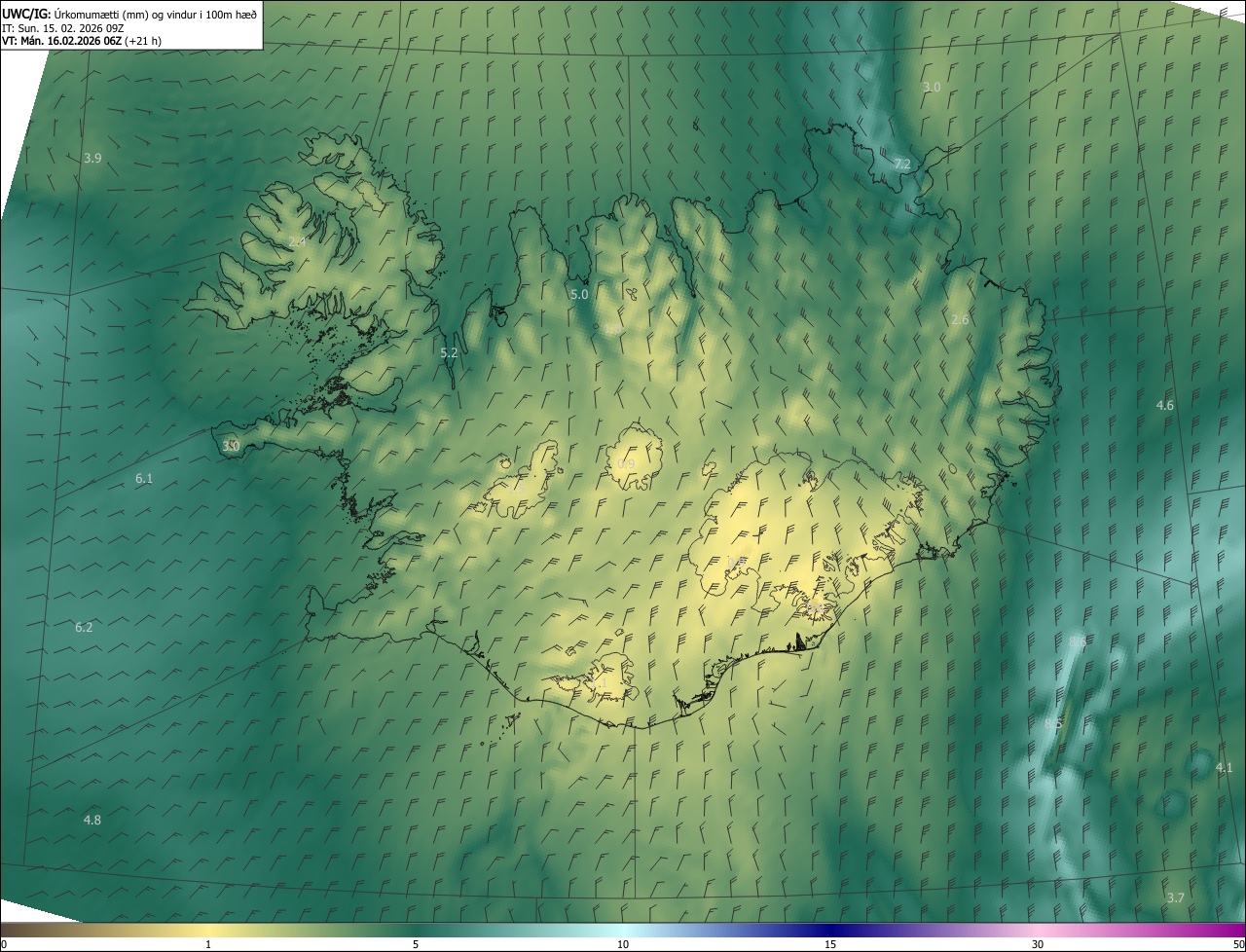Click the 0 tick on the color scale
The width and height of the screenshot is (1246, 952).
coord(4,944)
